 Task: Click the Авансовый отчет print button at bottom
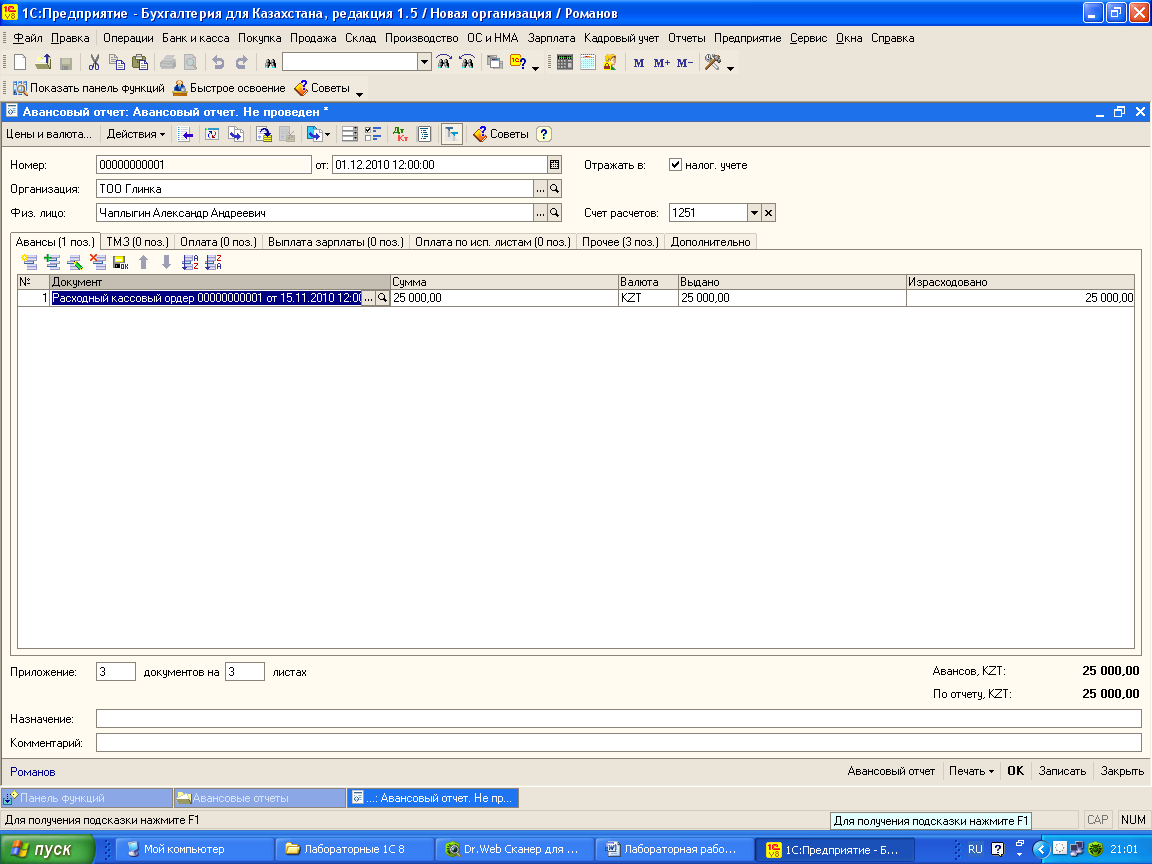coord(891,771)
